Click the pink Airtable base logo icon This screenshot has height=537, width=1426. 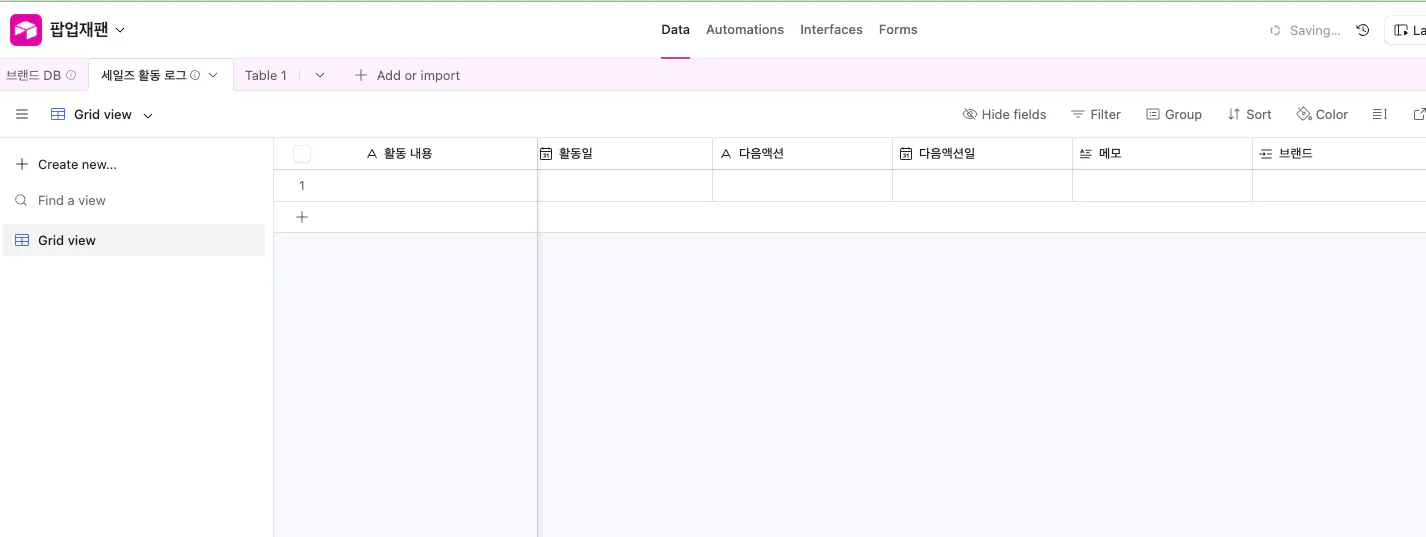tap(26, 30)
